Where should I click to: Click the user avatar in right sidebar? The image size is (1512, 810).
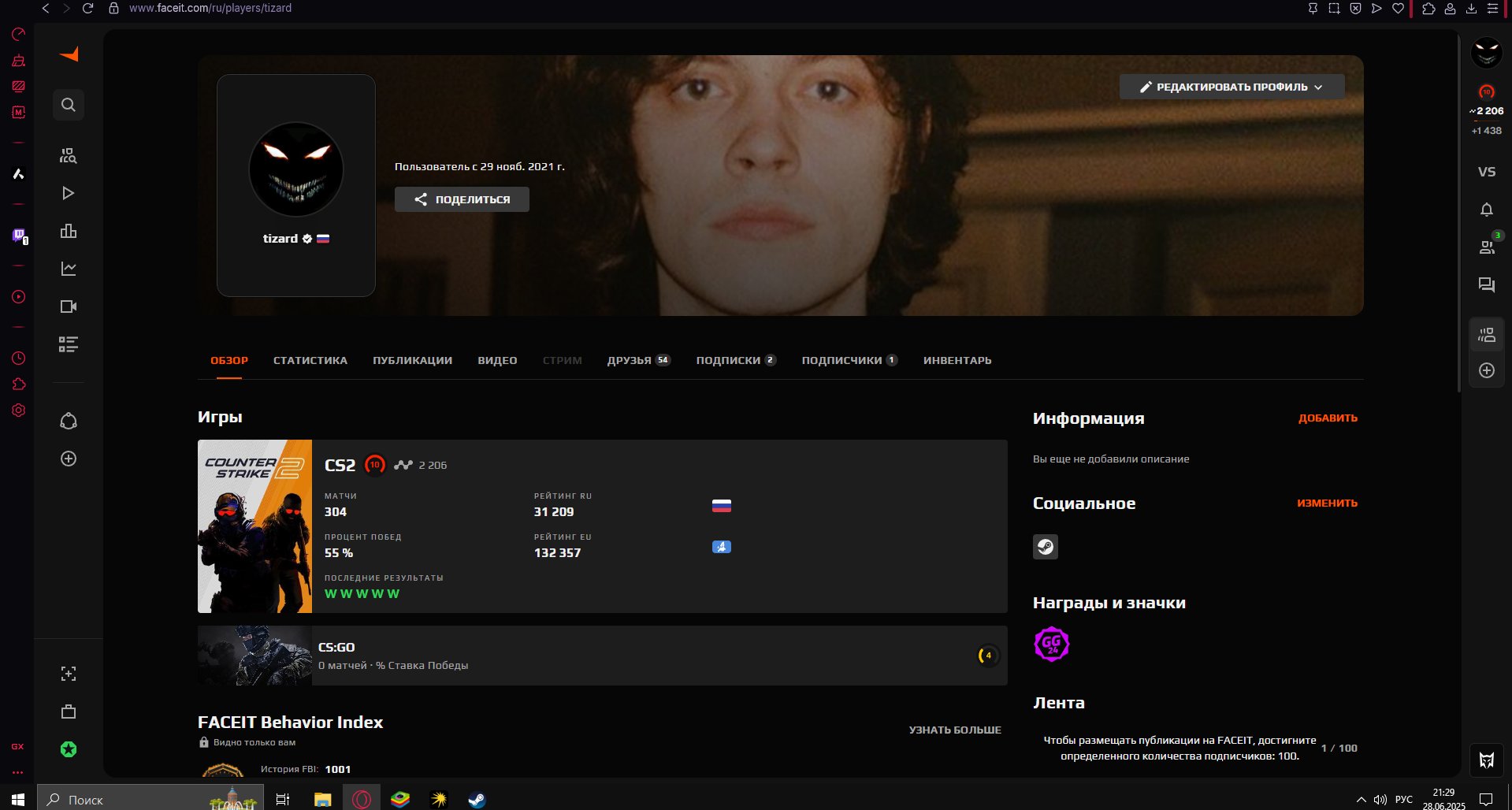coord(1487,54)
